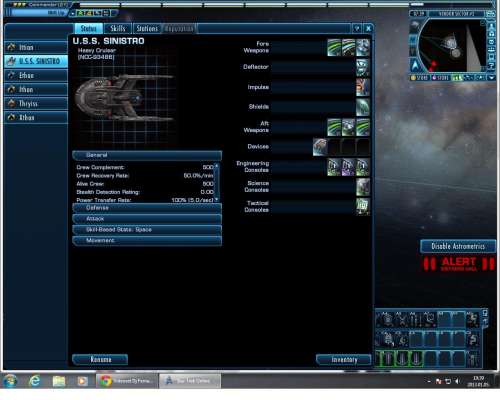Click the Tactical Consoles slot icon
This screenshot has width=500, height=400.
[x=363, y=207]
